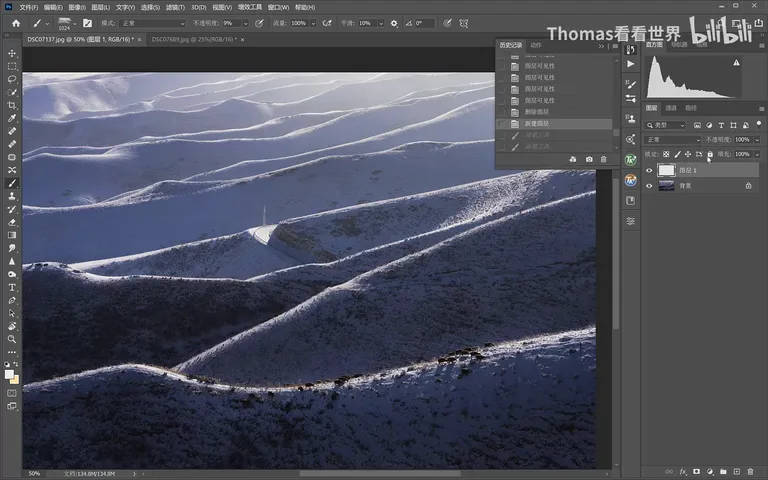768x480 pixels.
Task: Open the flow 100% dropdown arrow
Action: [x=313, y=23]
